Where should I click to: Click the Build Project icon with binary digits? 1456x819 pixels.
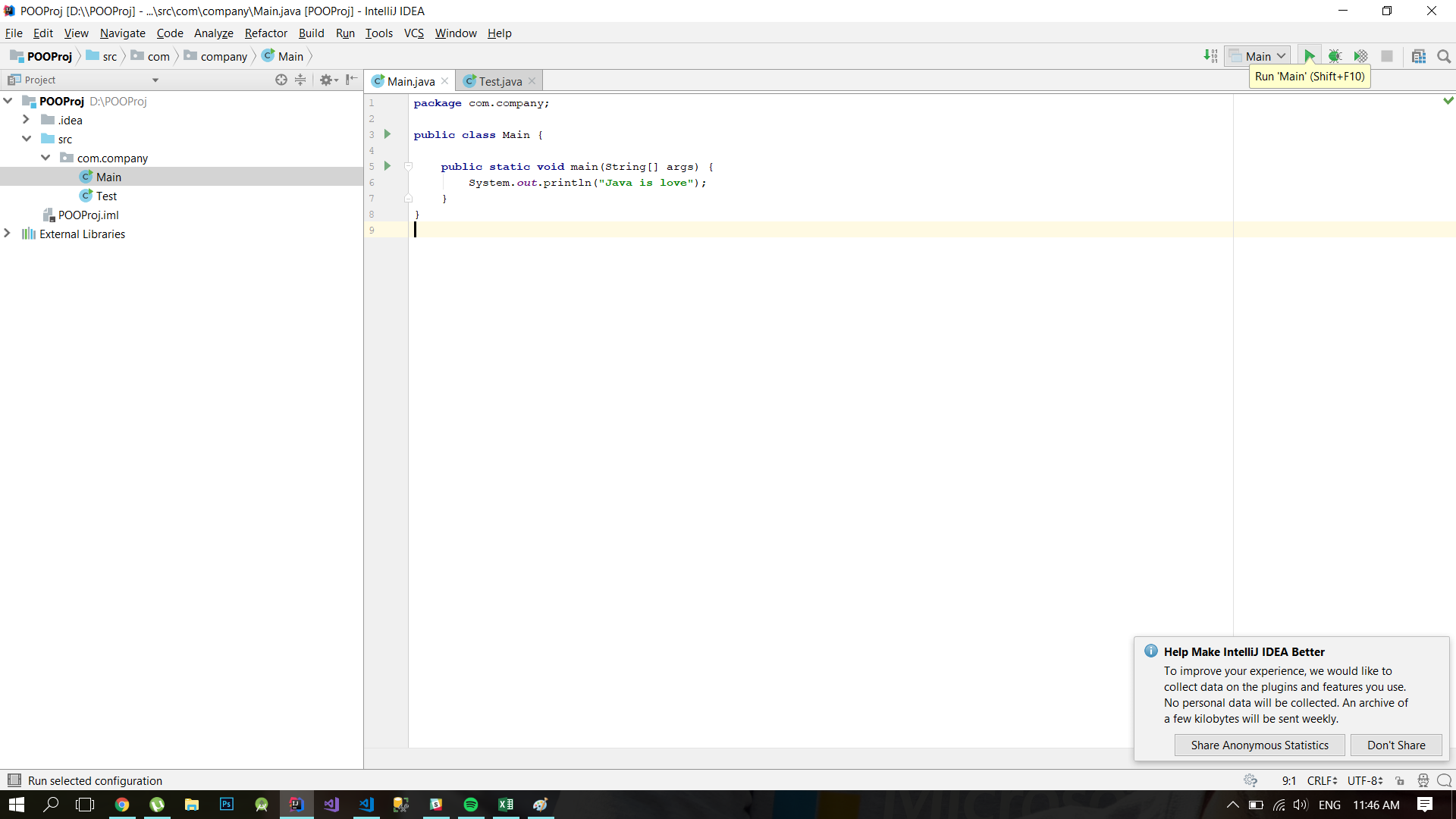coord(1210,56)
